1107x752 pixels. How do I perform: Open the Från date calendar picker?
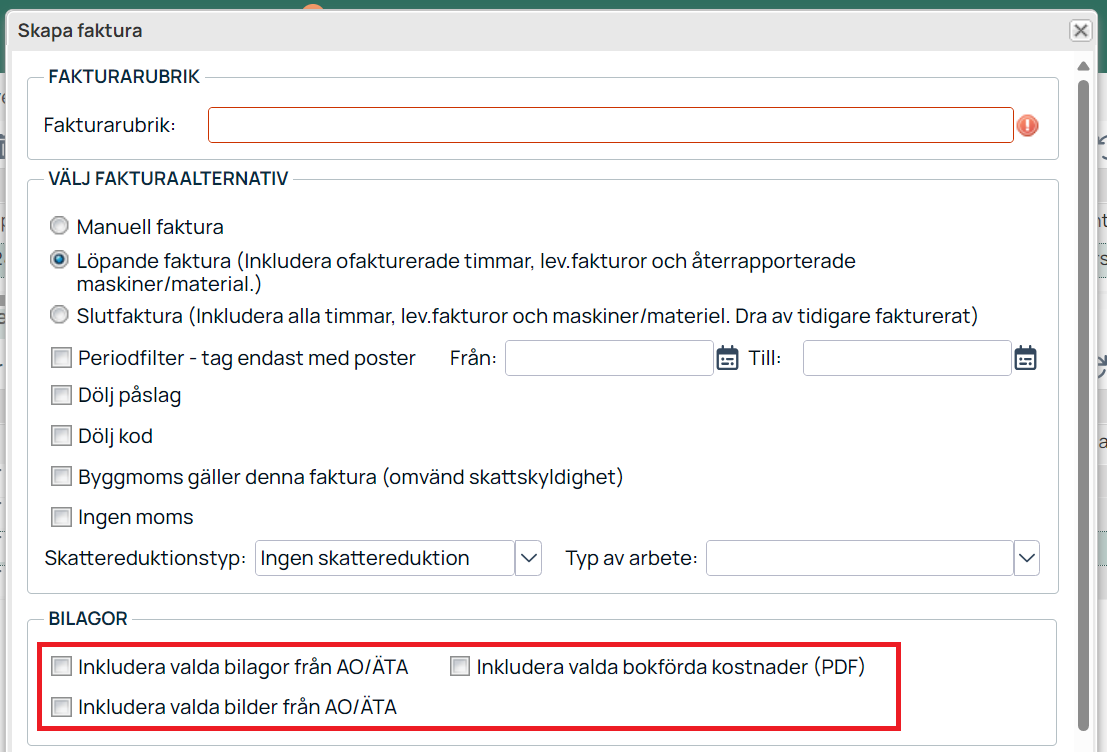coord(727,358)
